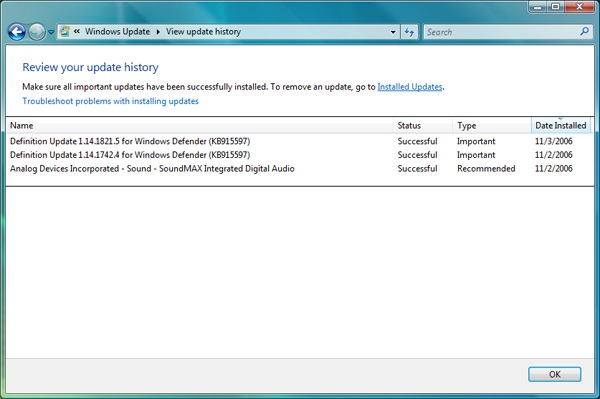The width and height of the screenshot is (600, 399).
Task: Select Definition Update 1.14.1821.5 row
Action: pos(299,141)
